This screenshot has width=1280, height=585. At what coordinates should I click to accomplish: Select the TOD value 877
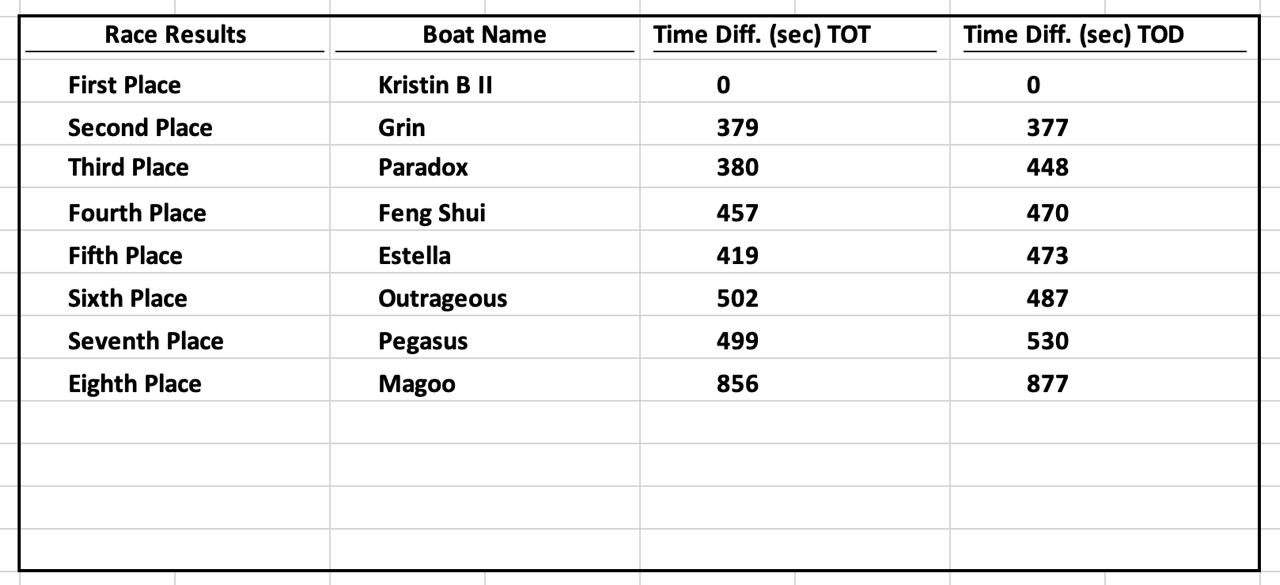coord(1047,384)
